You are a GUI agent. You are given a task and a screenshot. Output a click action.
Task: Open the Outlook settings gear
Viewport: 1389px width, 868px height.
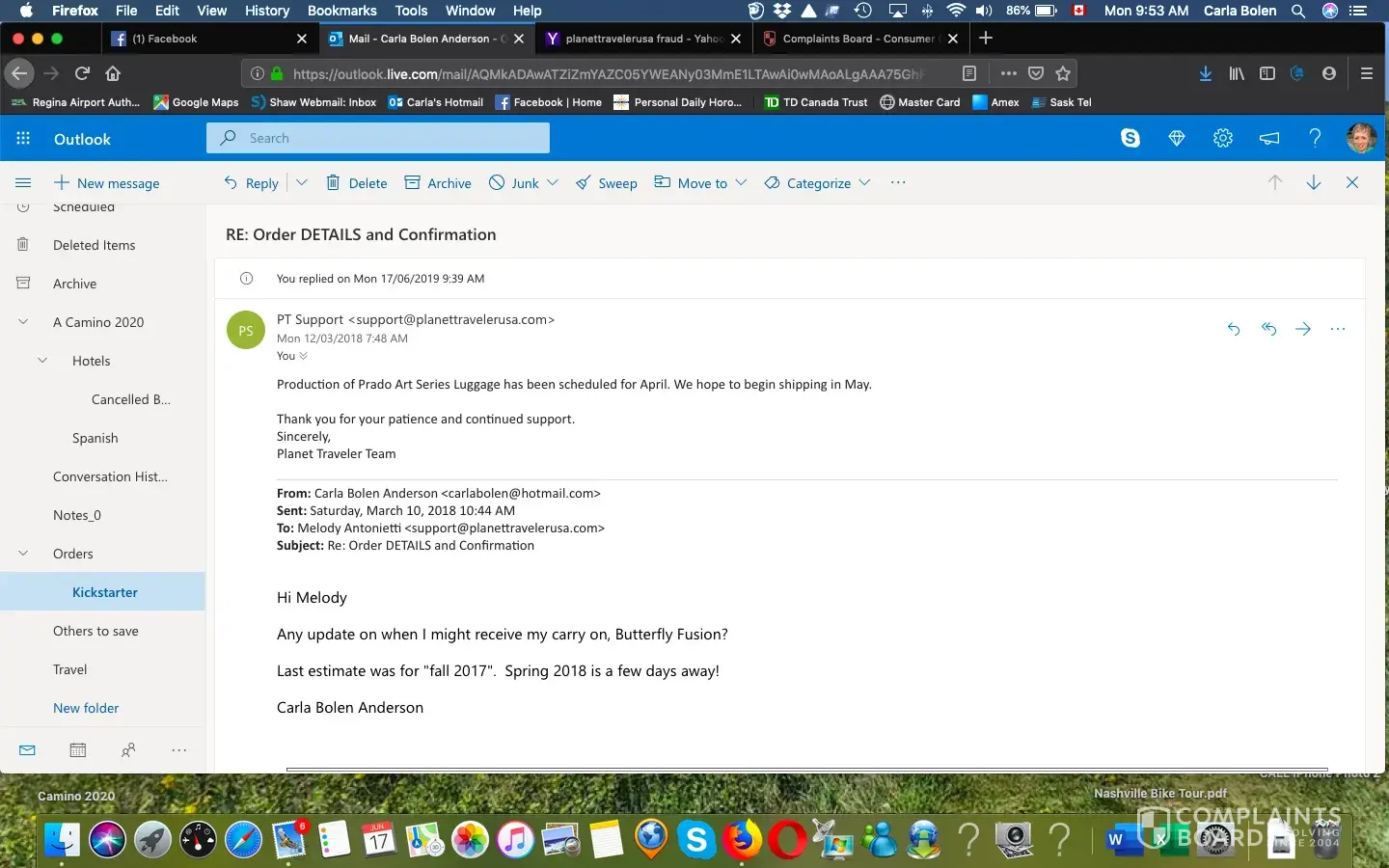click(x=1222, y=138)
